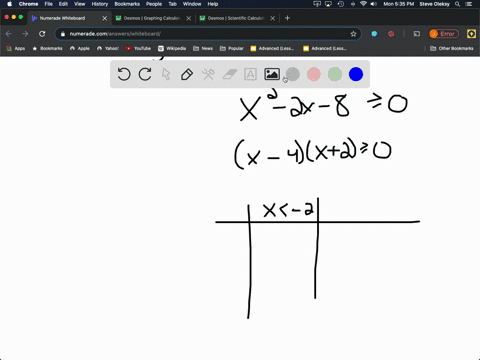Go back to previous page
Viewport: 480px width, 360px height.
coord(9,34)
